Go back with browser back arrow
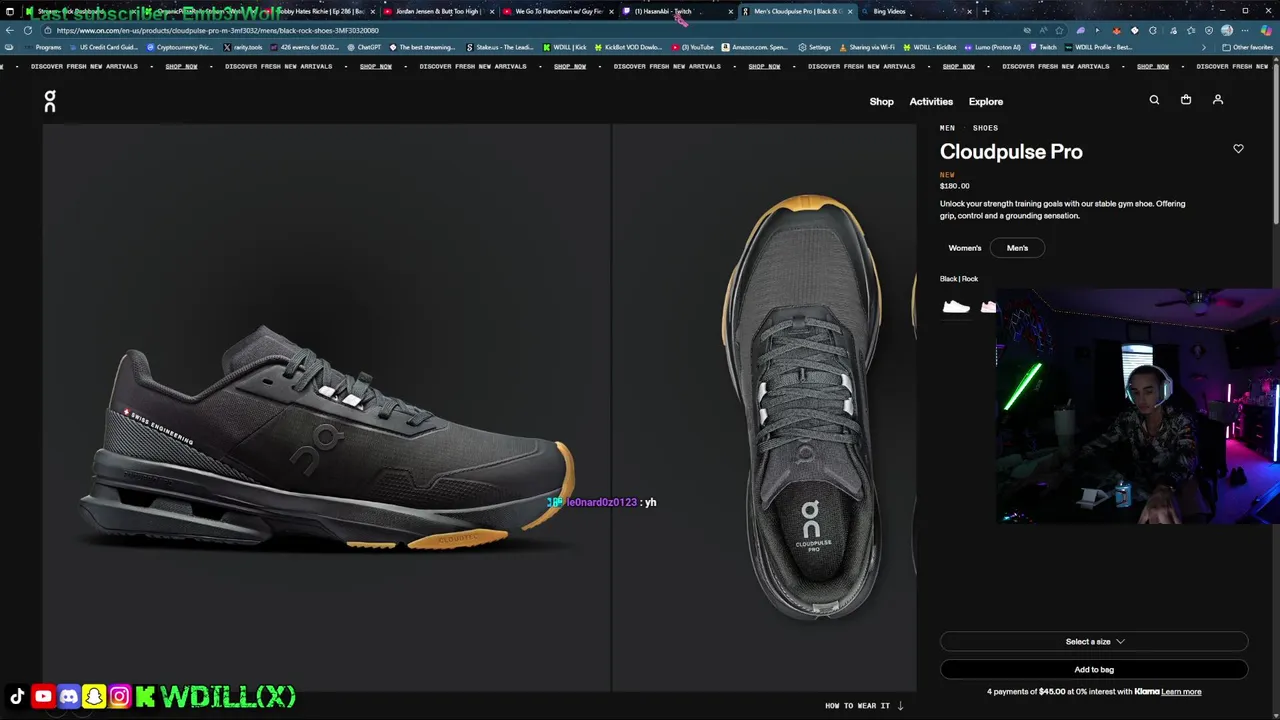Screen dimensions: 1280x720 [x=10, y=30]
